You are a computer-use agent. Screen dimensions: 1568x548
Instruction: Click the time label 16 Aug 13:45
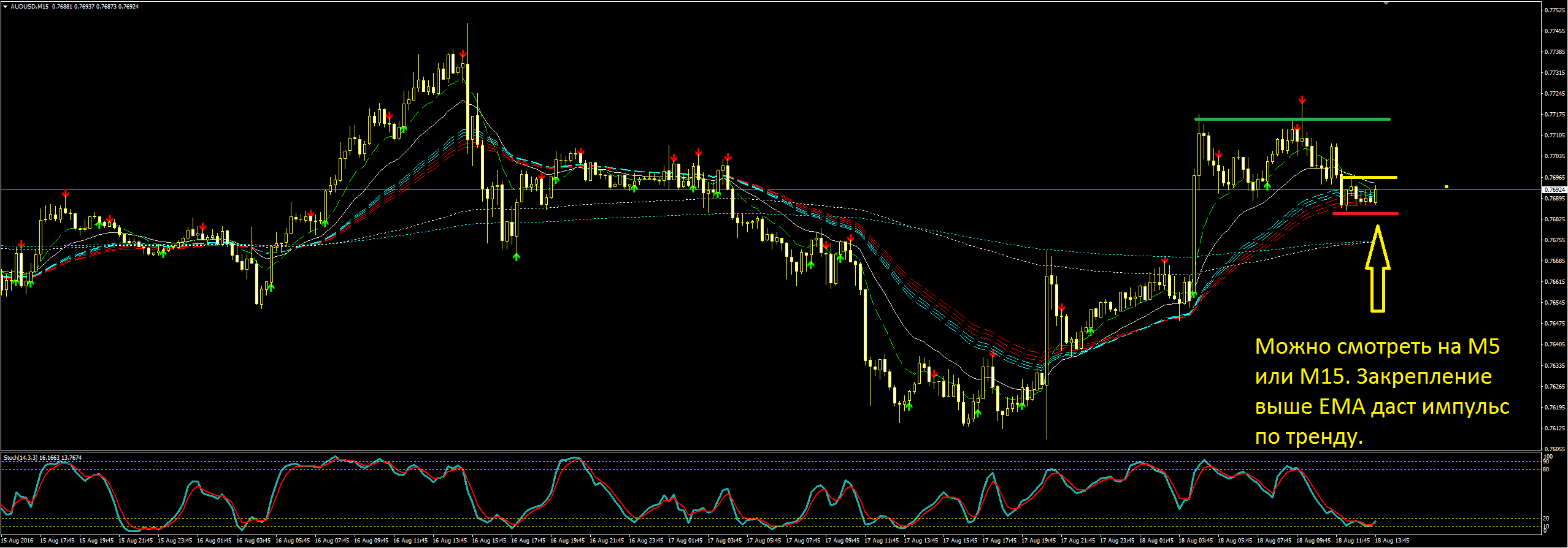coord(450,541)
